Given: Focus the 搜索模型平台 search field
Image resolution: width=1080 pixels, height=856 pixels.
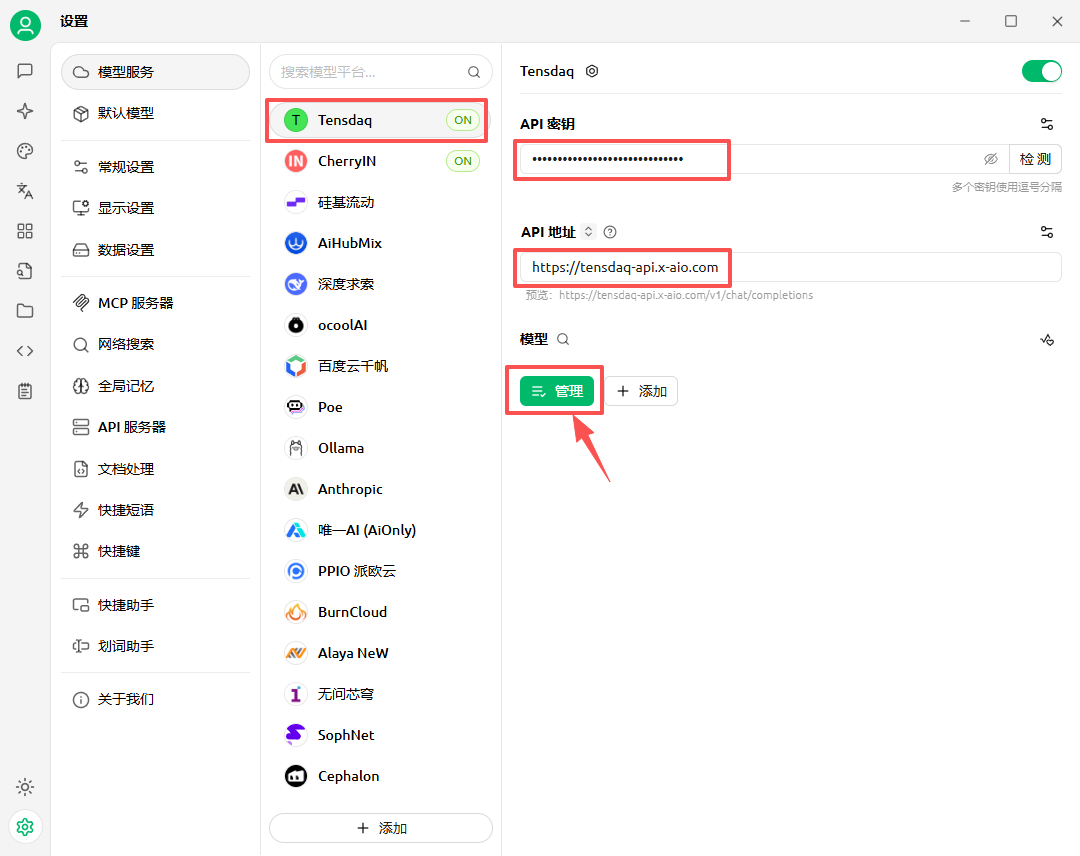Looking at the screenshot, I should (x=381, y=72).
